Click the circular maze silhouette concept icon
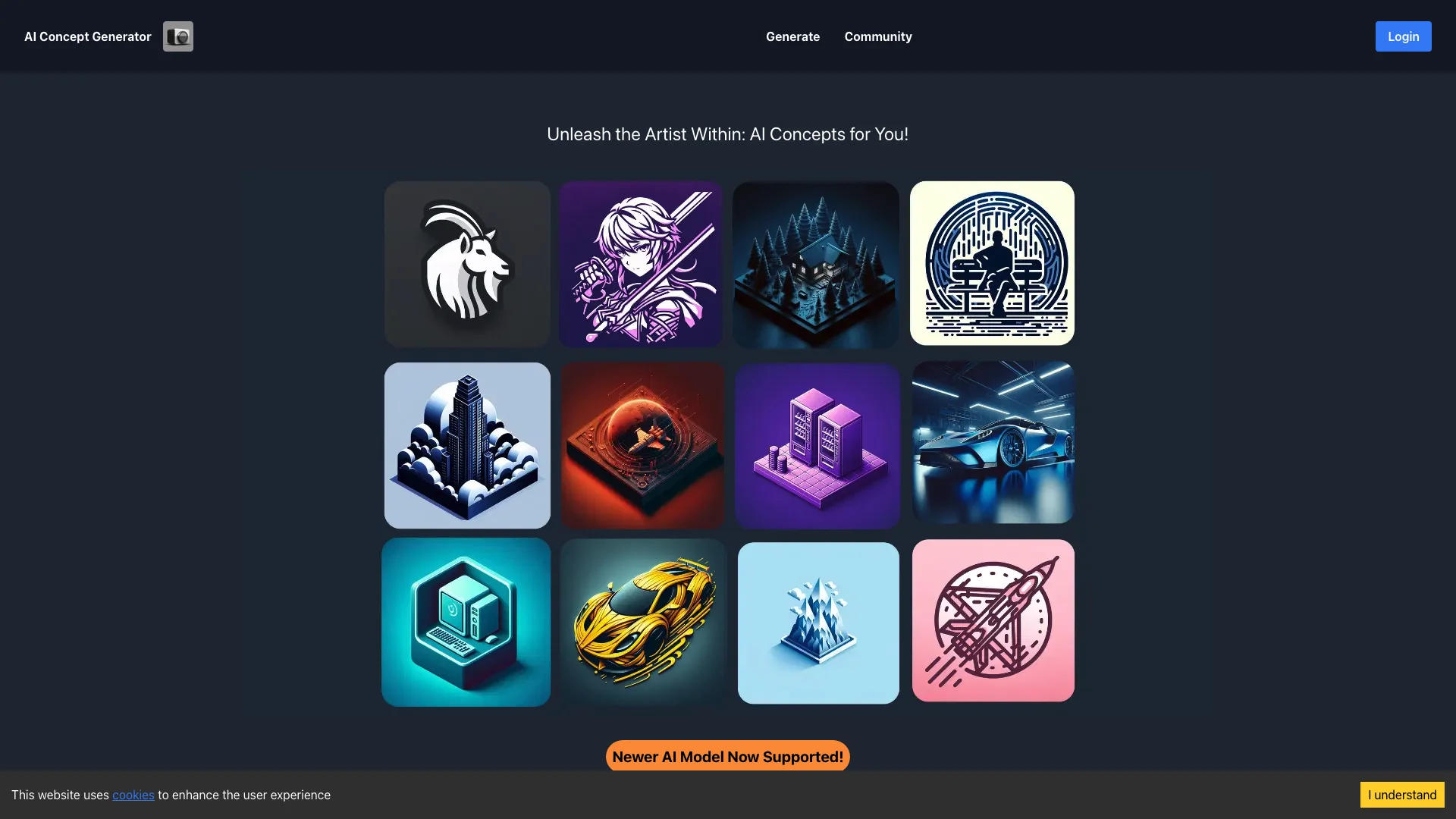 click(x=991, y=263)
